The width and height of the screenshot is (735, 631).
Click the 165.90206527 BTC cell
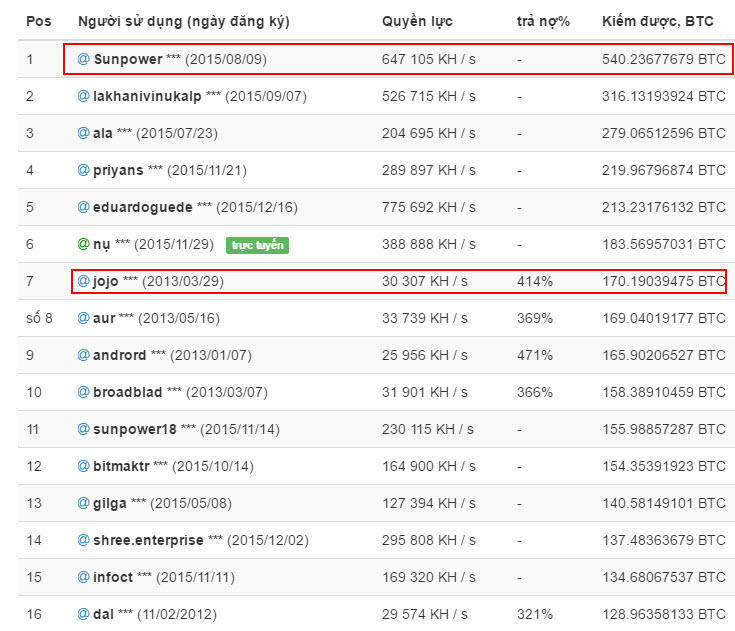click(x=664, y=355)
